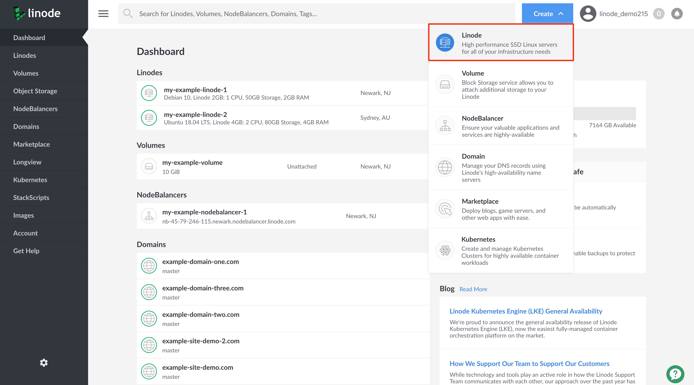Click the Kubernetes icon in the Create menu
The image size is (694, 385).
(445, 250)
